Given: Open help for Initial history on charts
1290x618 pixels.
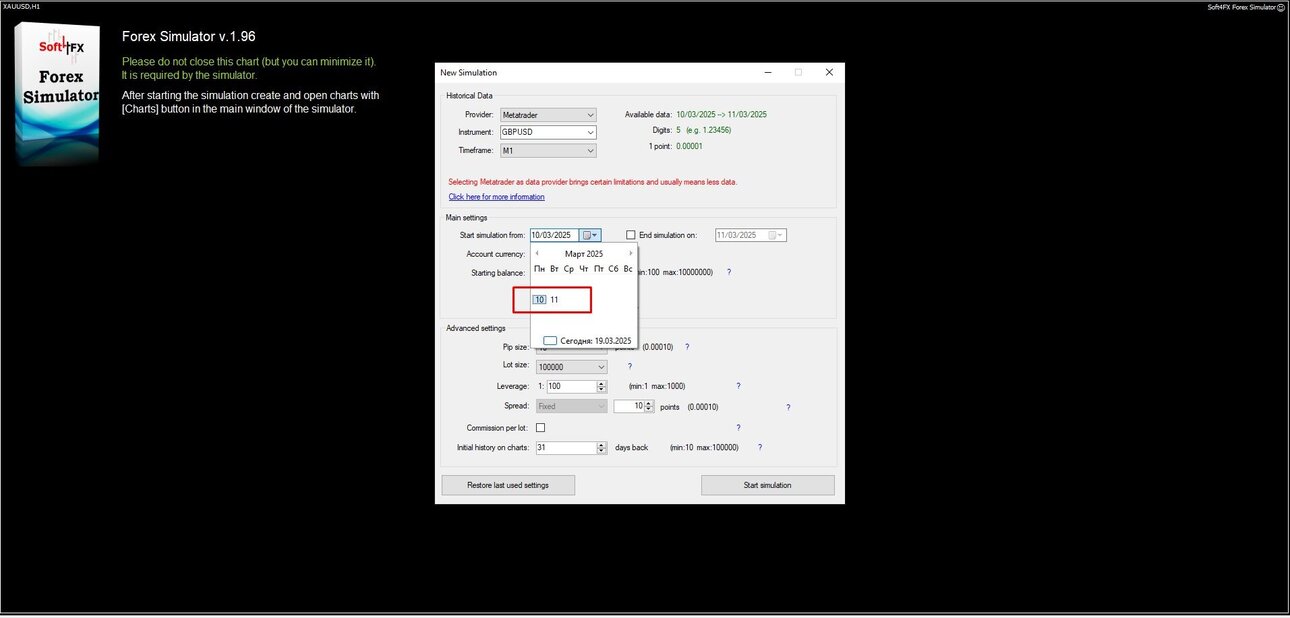Looking at the screenshot, I should (x=759, y=448).
